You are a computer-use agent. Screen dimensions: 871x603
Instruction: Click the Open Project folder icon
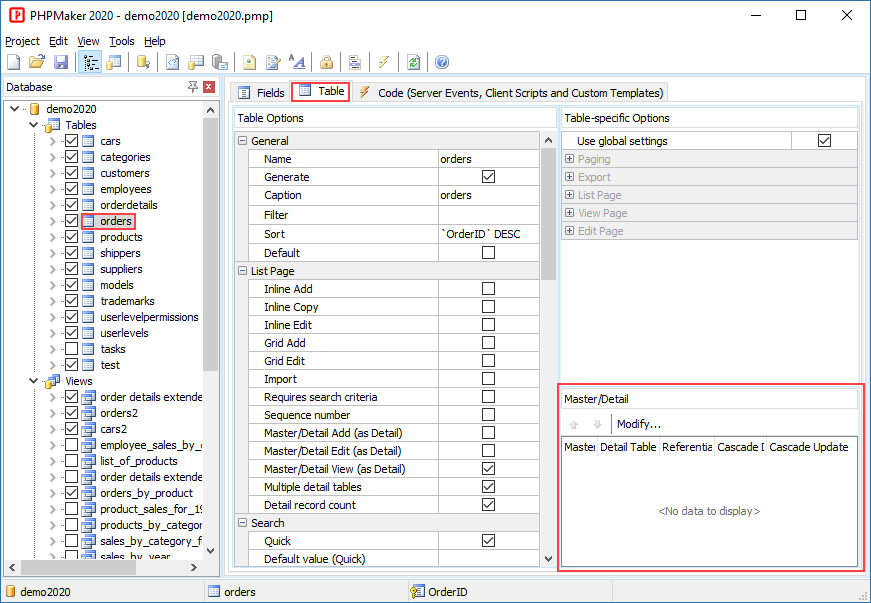pos(37,62)
